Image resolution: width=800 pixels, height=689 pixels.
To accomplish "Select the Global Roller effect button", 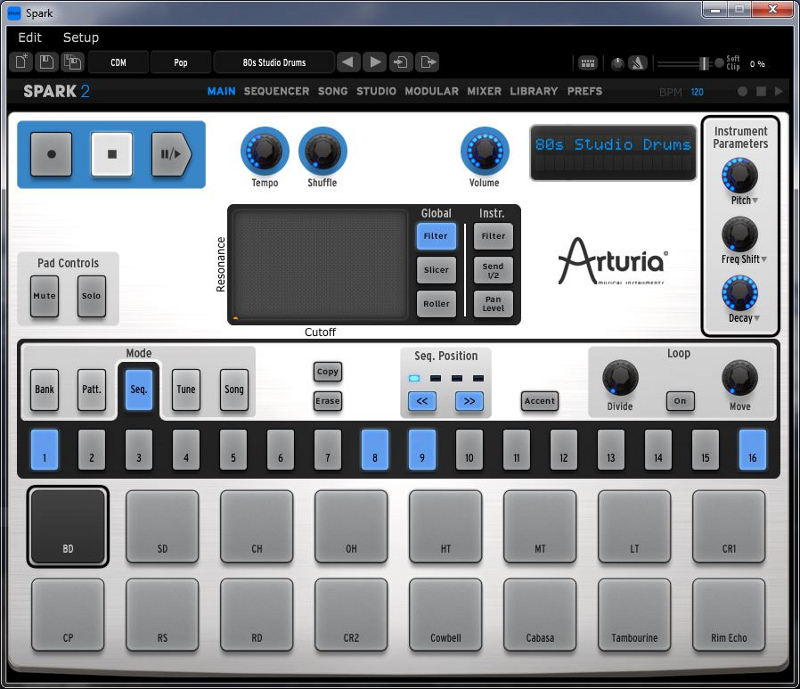I will pos(436,304).
